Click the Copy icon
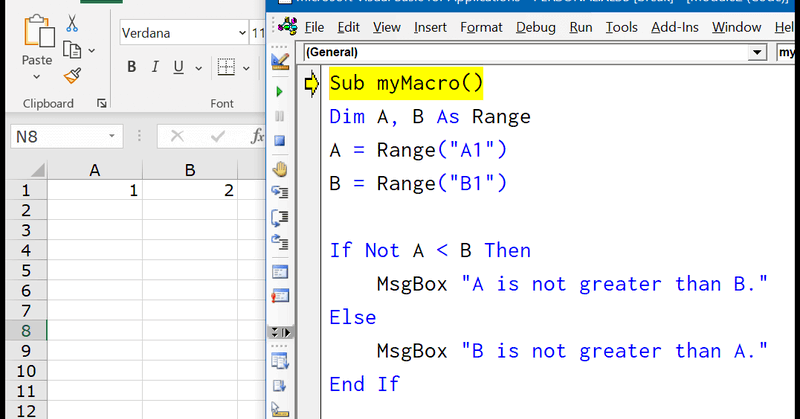This screenshot has height=419, width=800. pos(72,50)
